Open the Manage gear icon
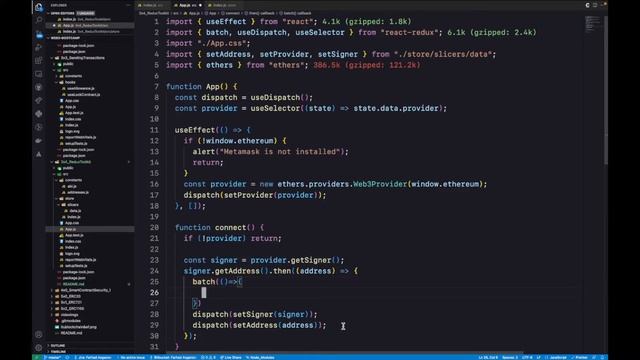The height and width of the screenshot is (360, 640). pos(39,348)
